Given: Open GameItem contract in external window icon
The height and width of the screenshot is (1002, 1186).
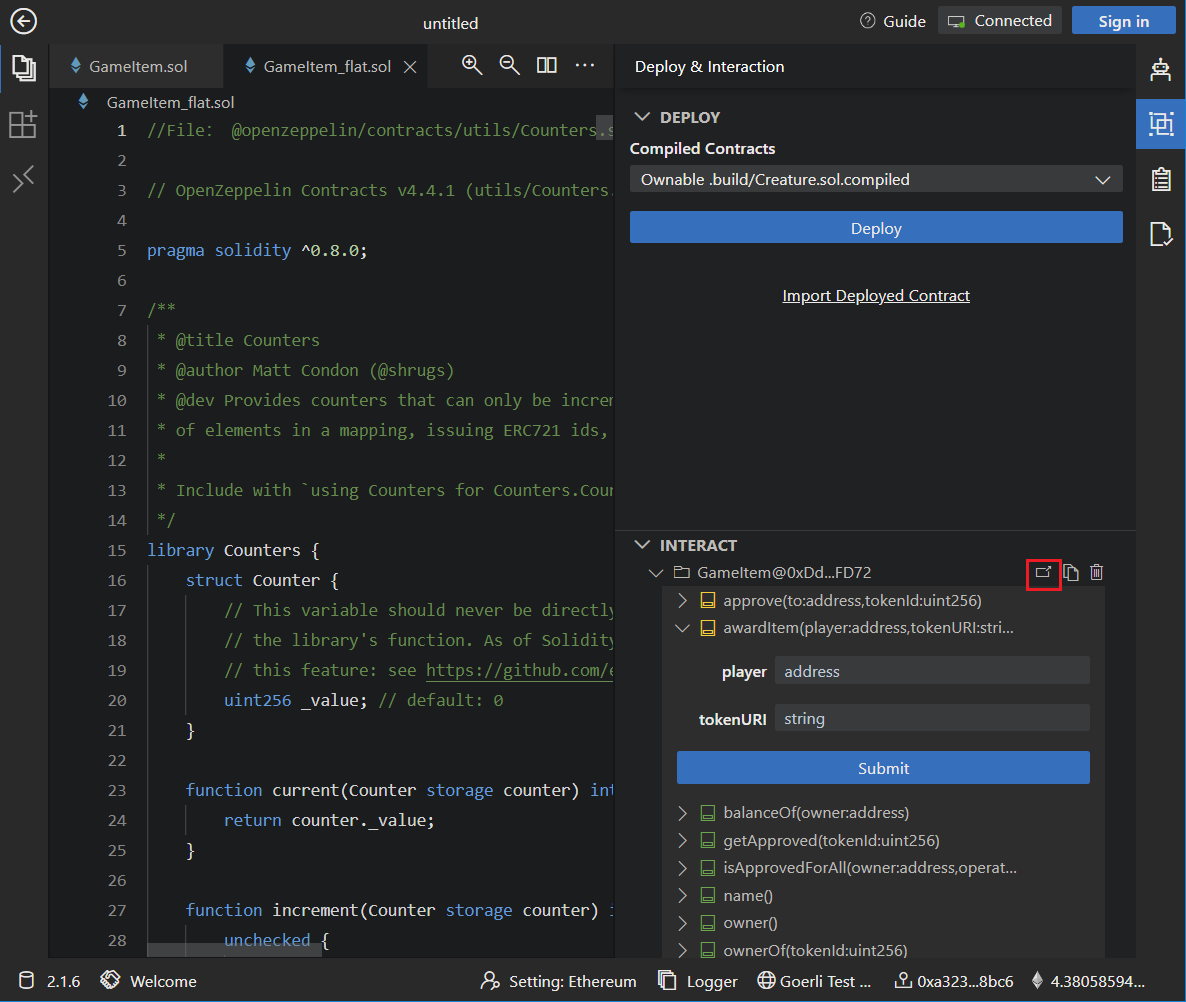Looking at the screenshot, I should click(x=1043, y=573).
